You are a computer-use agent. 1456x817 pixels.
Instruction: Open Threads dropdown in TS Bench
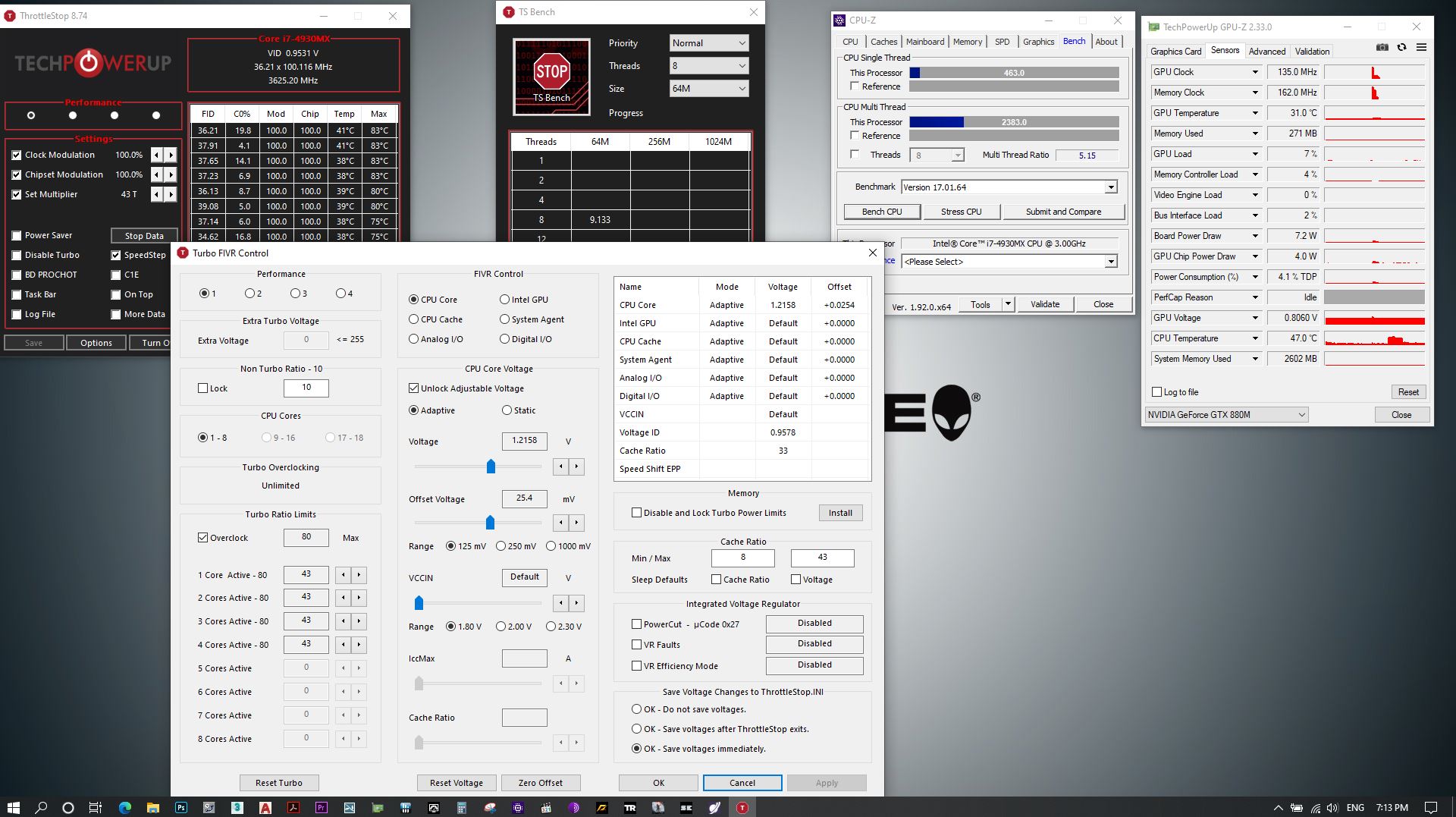[x=709, y=66]
